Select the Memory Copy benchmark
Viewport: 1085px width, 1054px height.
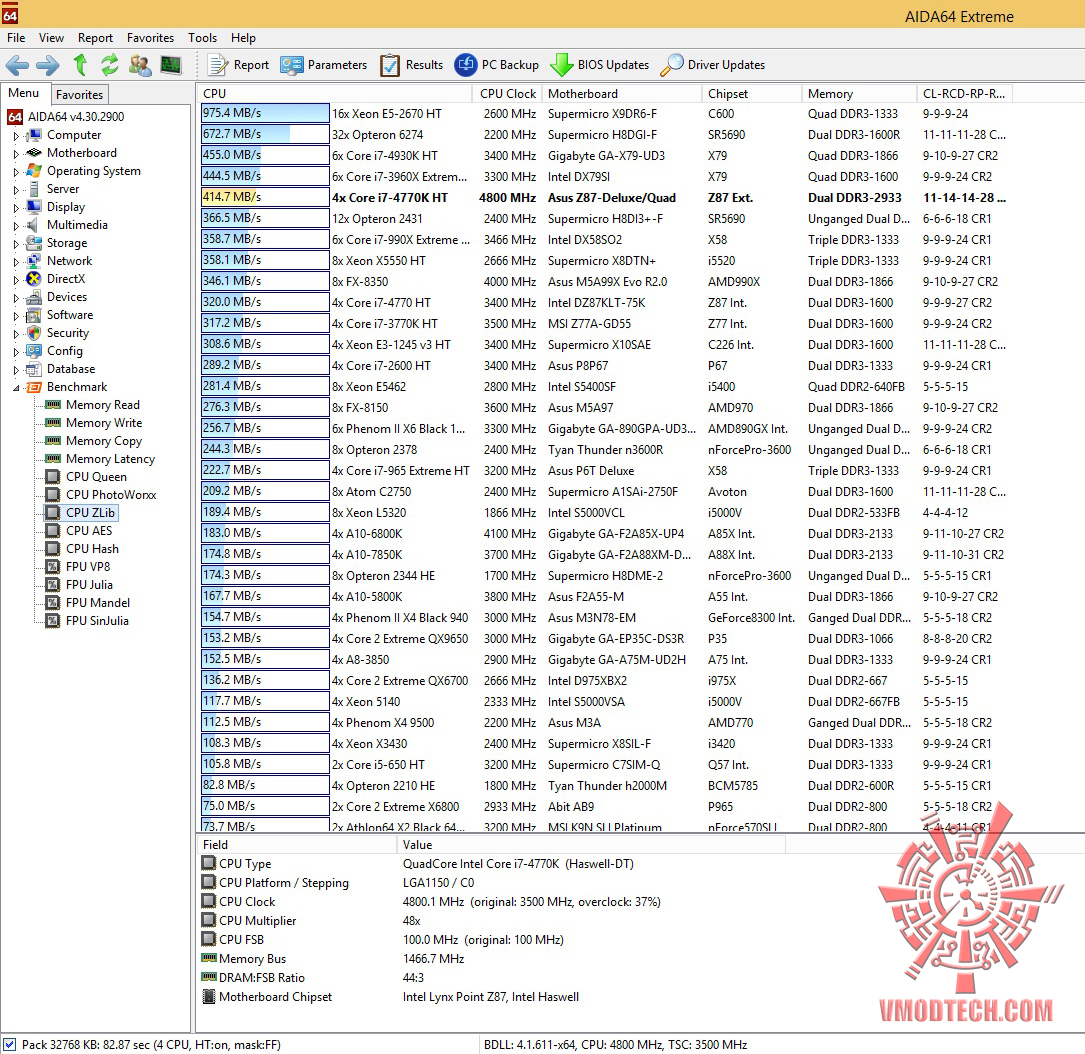93,441
